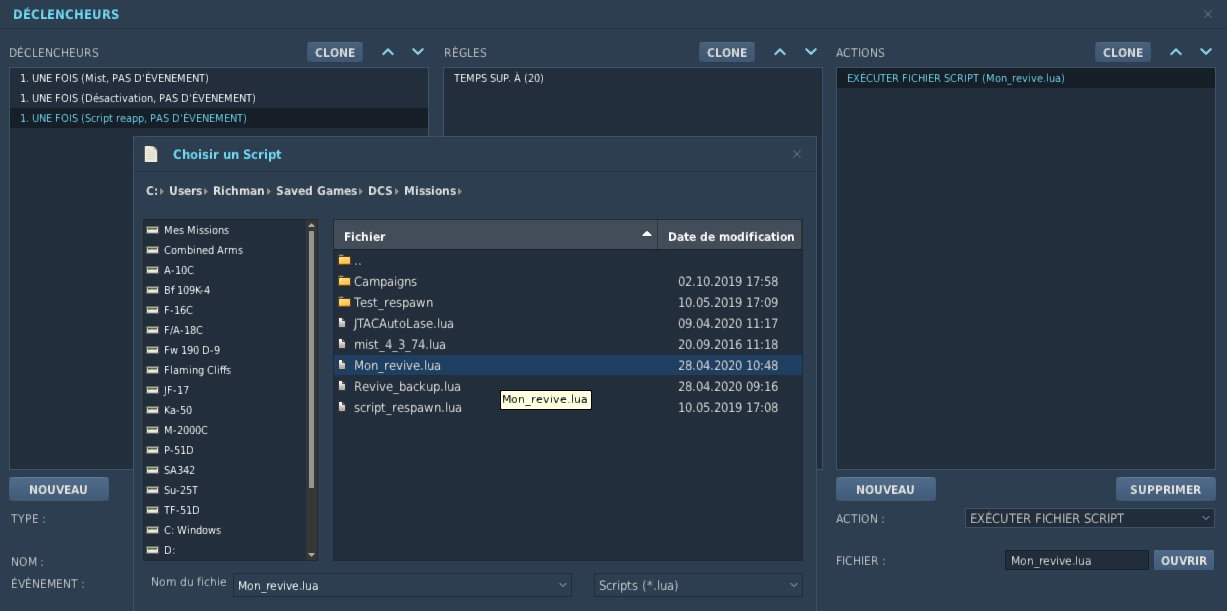This screenshot has width=1227, height=611.
Task: Move the selected trigger up with the Déclencheurs up arrow
Action: [388, 52]
